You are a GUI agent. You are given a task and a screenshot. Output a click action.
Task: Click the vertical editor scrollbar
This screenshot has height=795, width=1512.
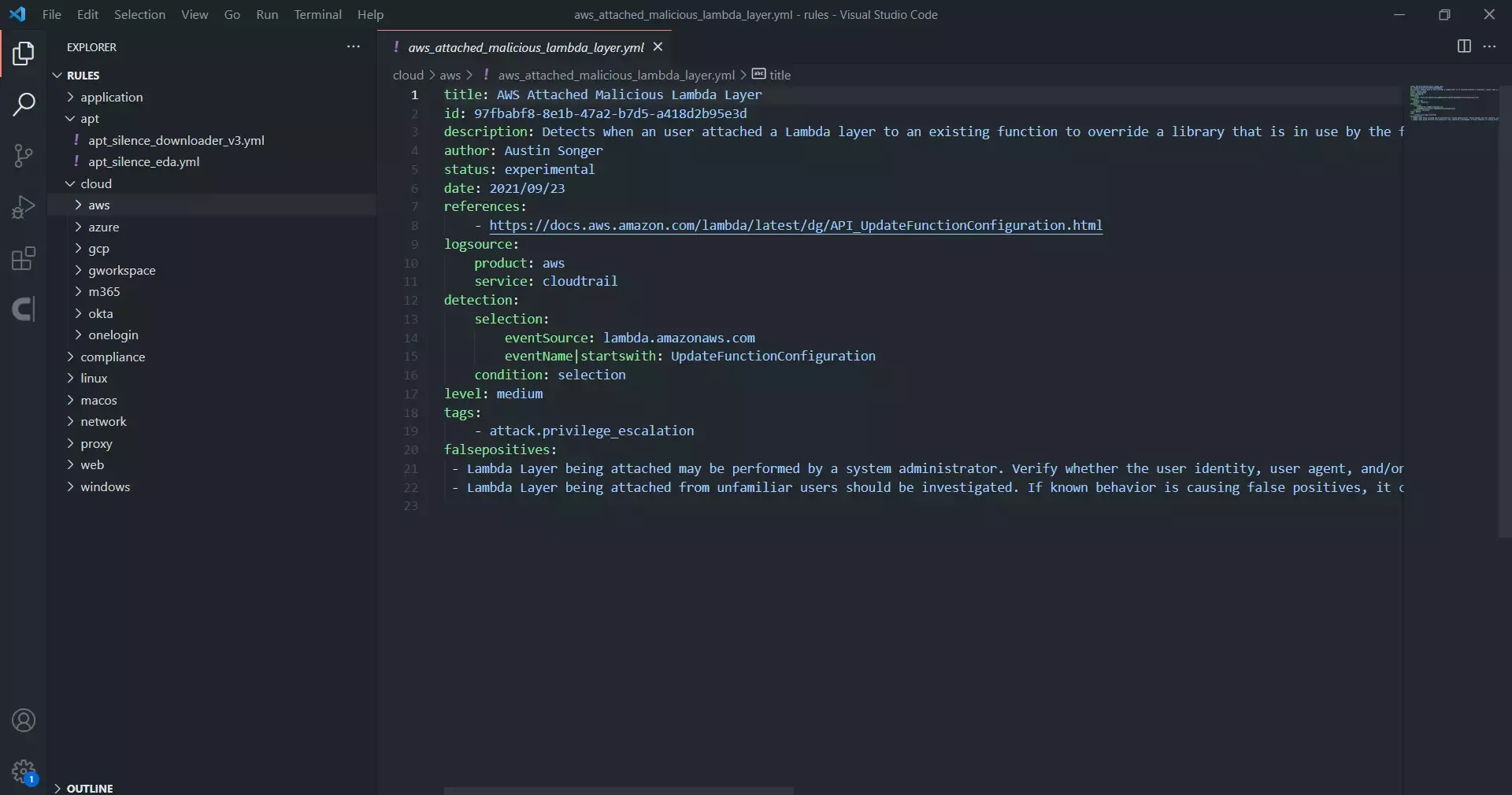(1505, 310)
